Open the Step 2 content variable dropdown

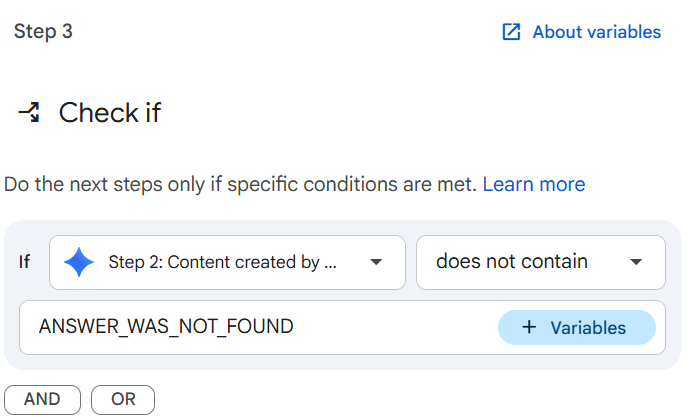click(x=227, y=263)
